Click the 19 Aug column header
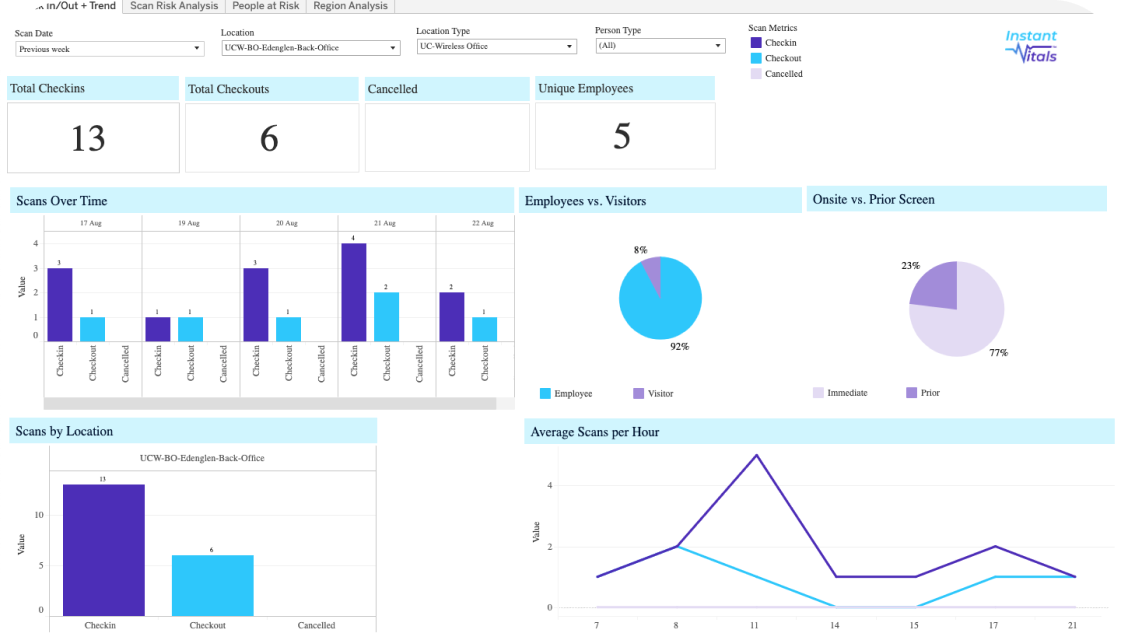 pos(189,223)
